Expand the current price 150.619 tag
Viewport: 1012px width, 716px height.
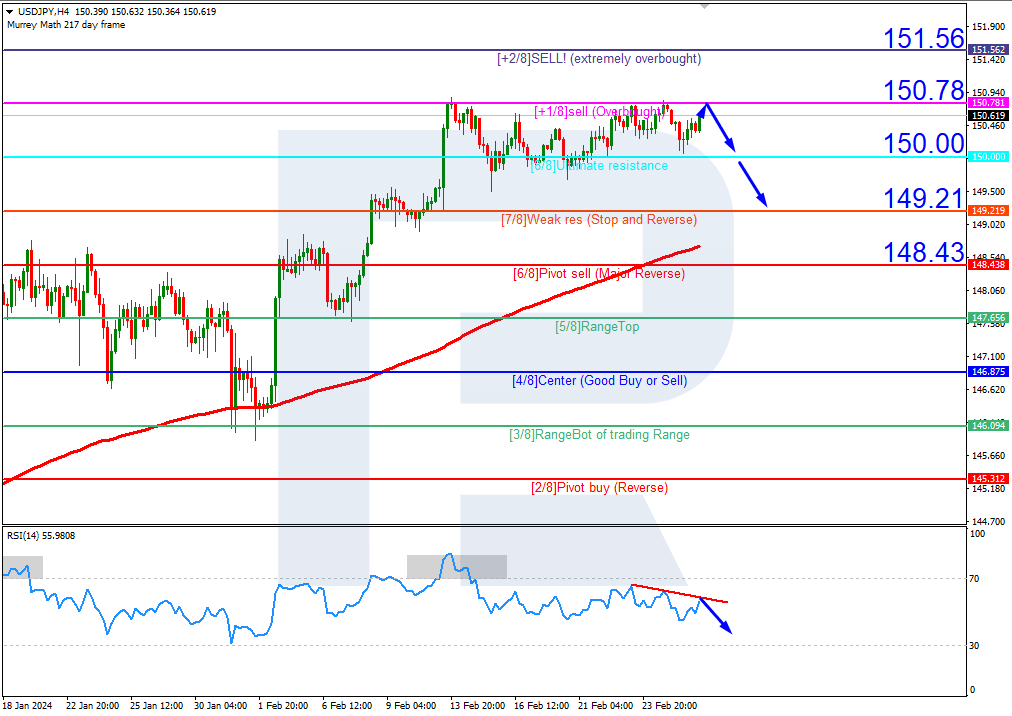[986, 116]
